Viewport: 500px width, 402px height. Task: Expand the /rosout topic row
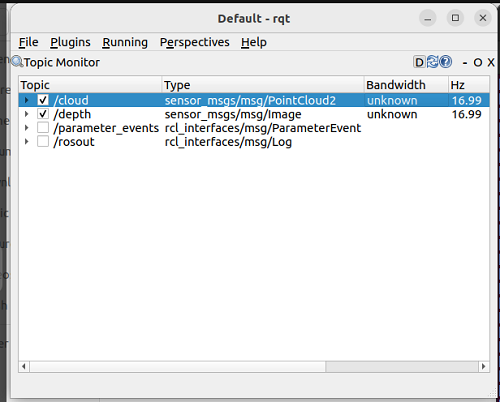click(x=27, y=141)
